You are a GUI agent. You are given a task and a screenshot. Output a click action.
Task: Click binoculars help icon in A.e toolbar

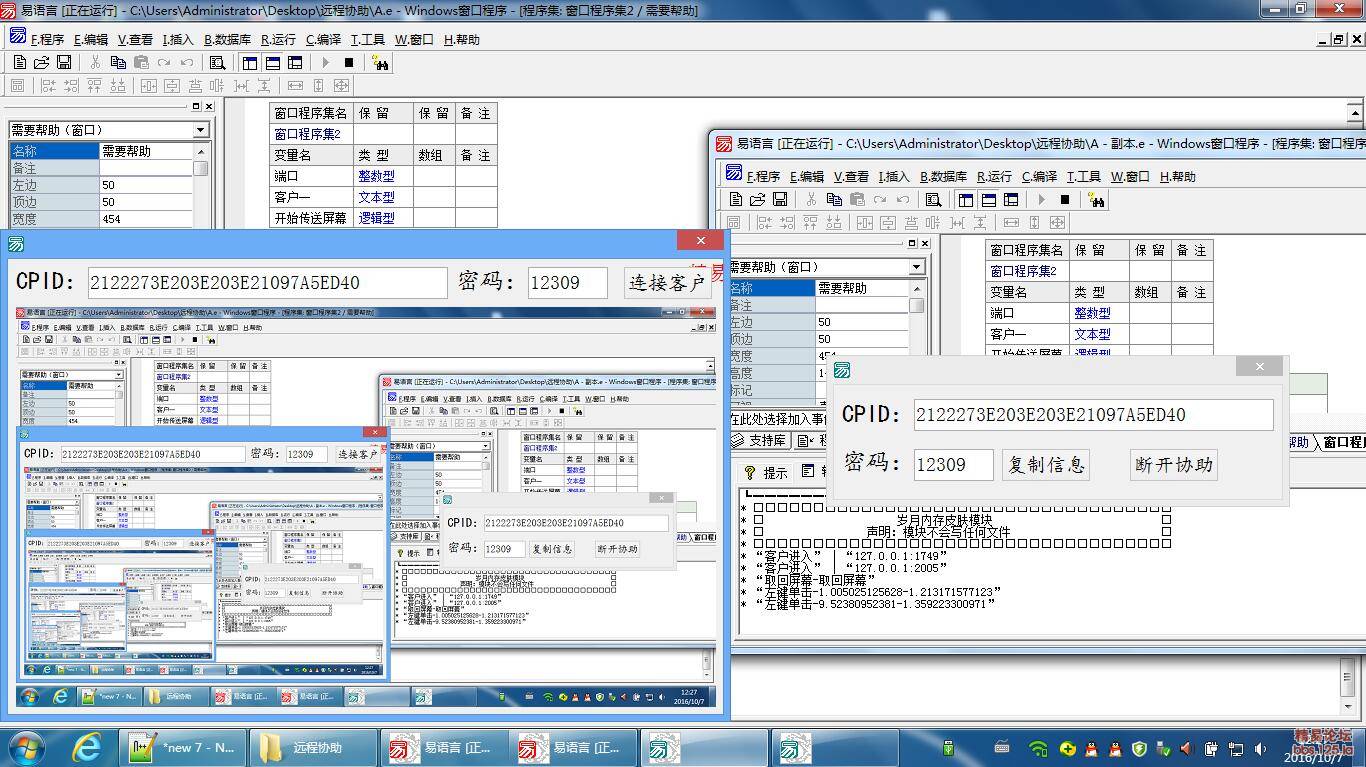380,62
